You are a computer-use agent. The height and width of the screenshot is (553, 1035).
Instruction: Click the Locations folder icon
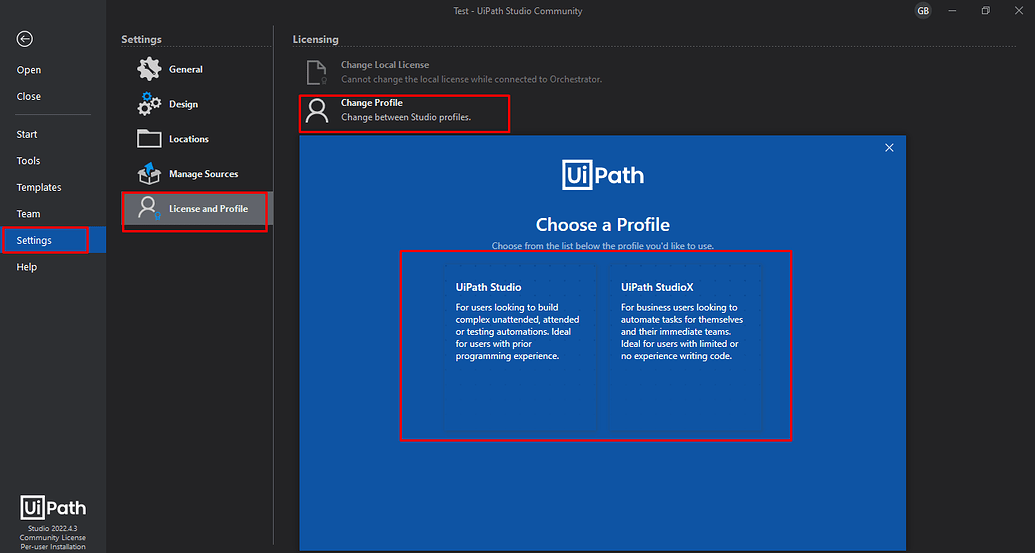click(x=149, y=139)
